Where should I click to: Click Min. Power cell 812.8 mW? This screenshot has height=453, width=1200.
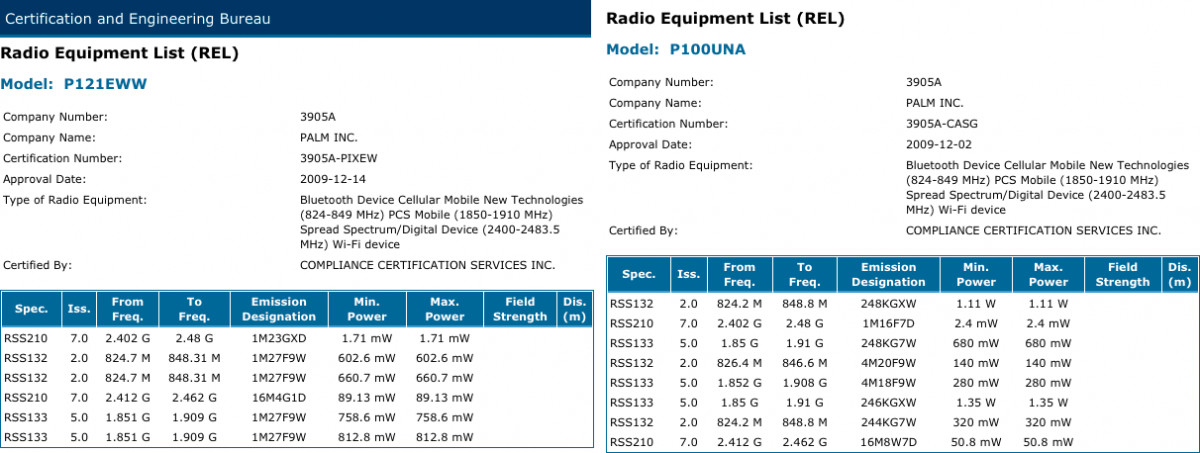pos(366,437)
